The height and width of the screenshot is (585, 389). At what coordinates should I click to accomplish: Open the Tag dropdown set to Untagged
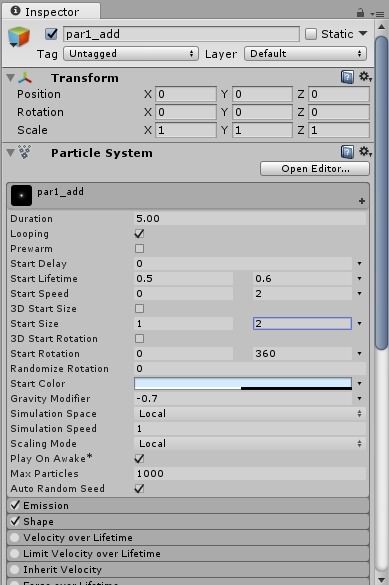[131, 54]
